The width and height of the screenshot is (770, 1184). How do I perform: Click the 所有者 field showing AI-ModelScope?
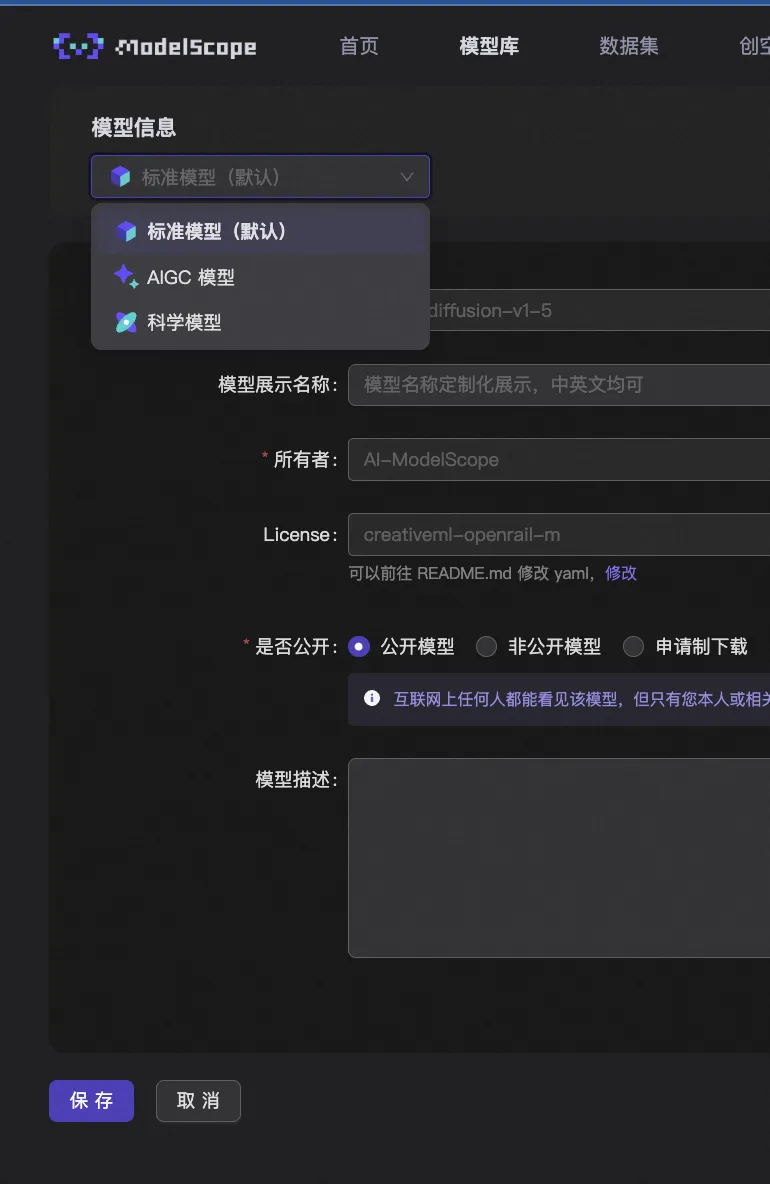[559, 460]
